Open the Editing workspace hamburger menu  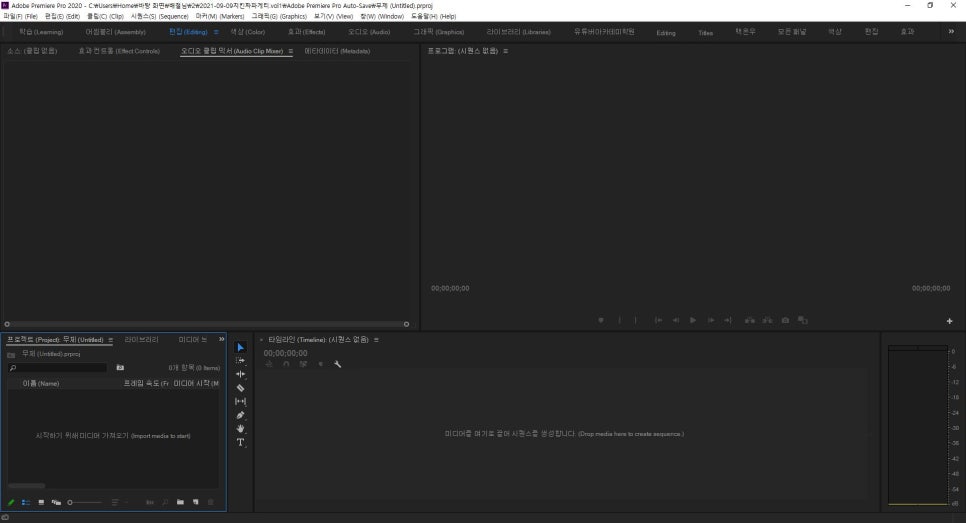(x=216, y=32)
